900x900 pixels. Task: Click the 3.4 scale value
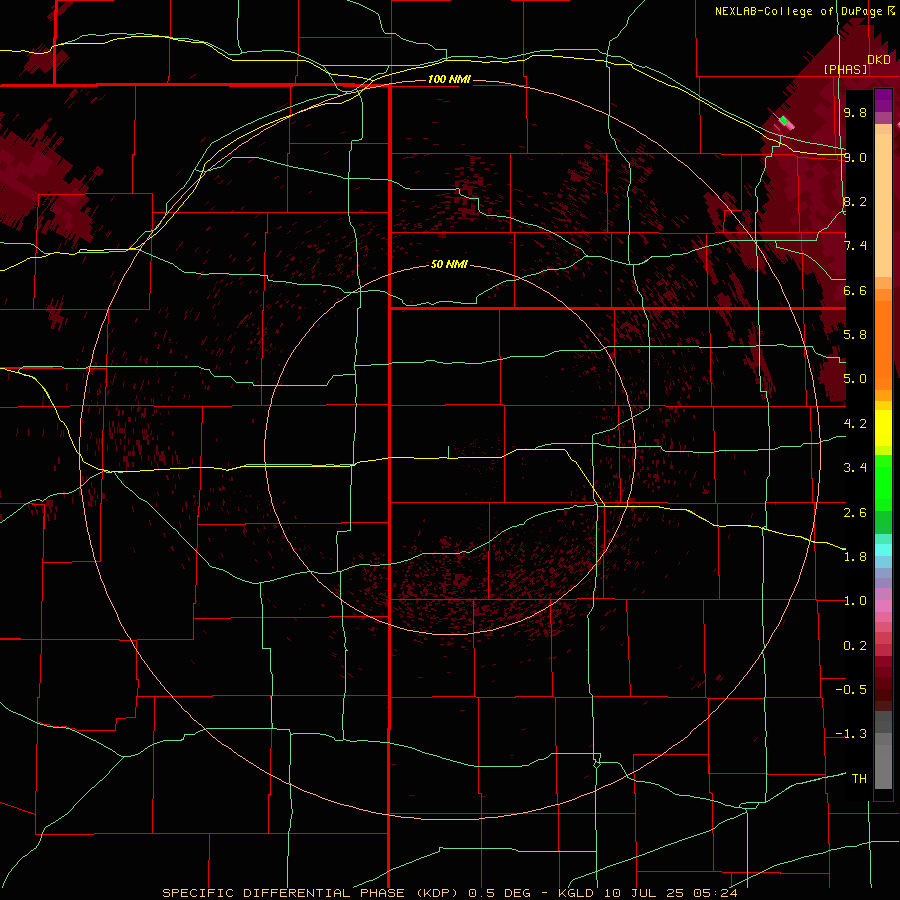[x=855, y=468]
